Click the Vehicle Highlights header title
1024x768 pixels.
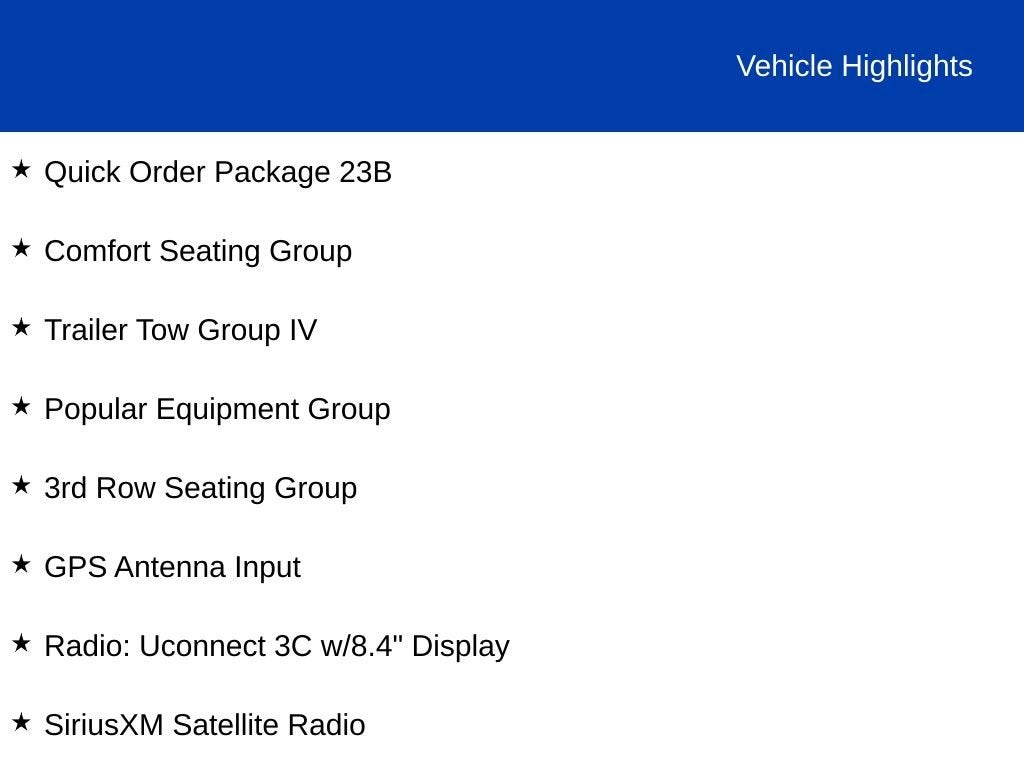tap(854, 67)
